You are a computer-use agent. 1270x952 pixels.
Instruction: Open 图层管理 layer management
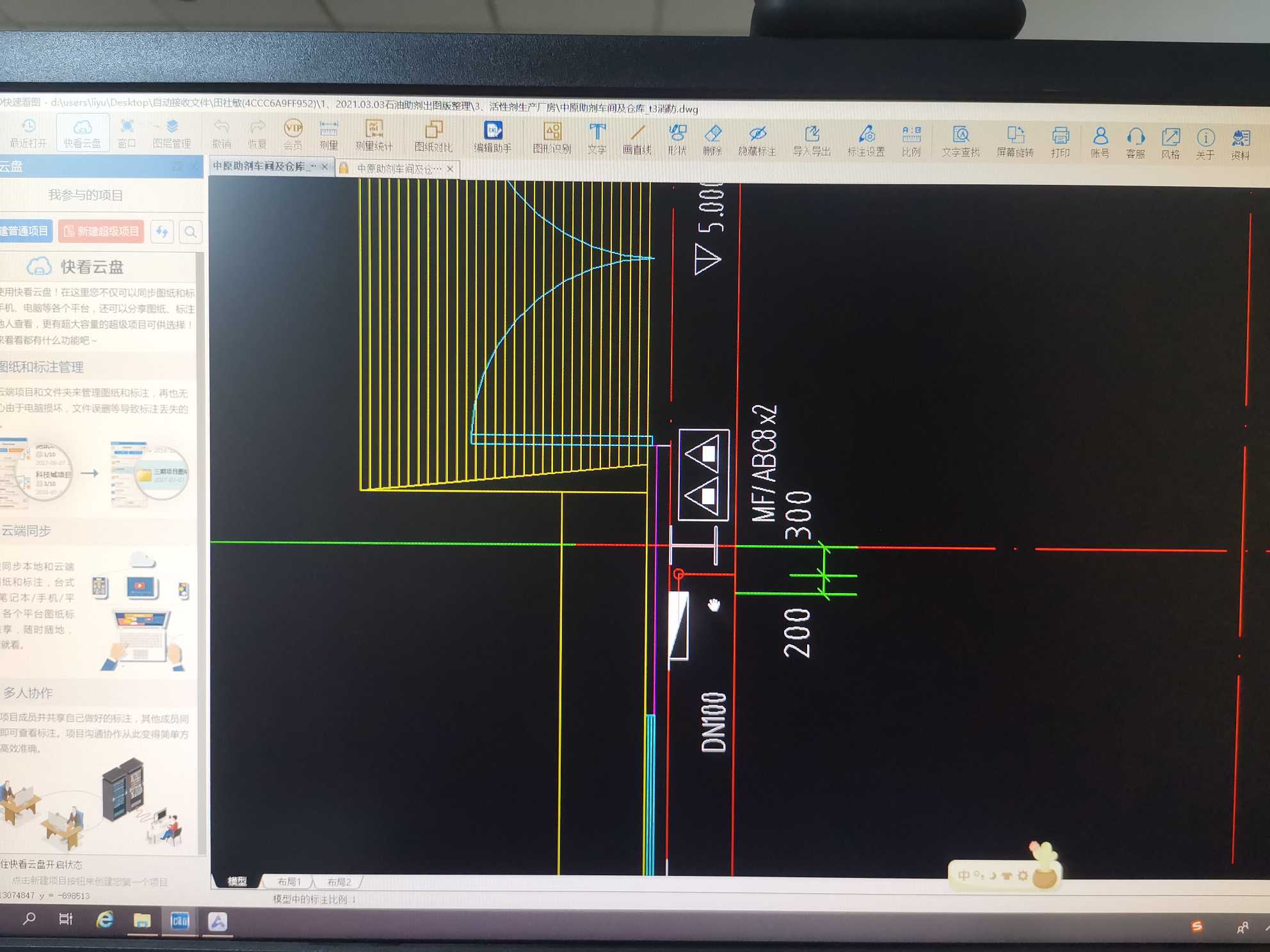(172, 133)
